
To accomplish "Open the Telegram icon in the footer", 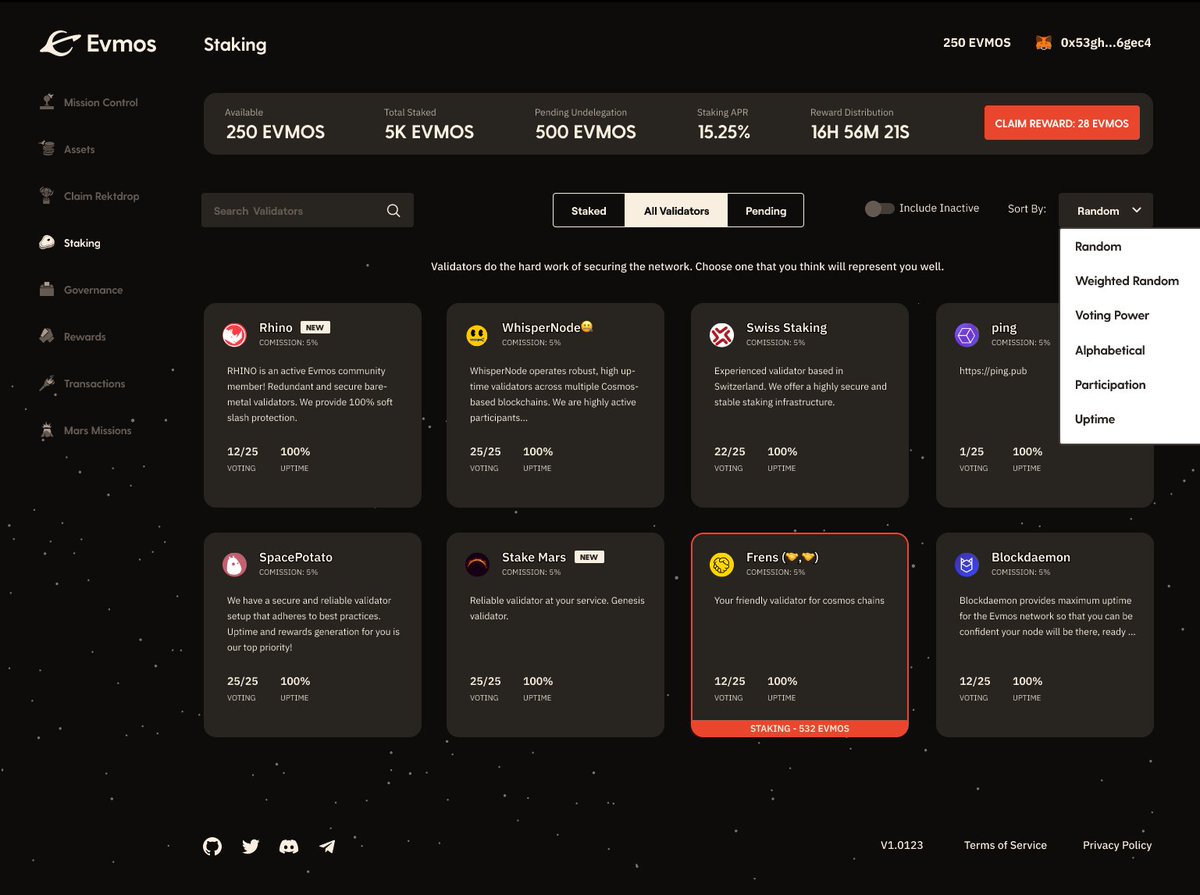I will pos(327,846).
